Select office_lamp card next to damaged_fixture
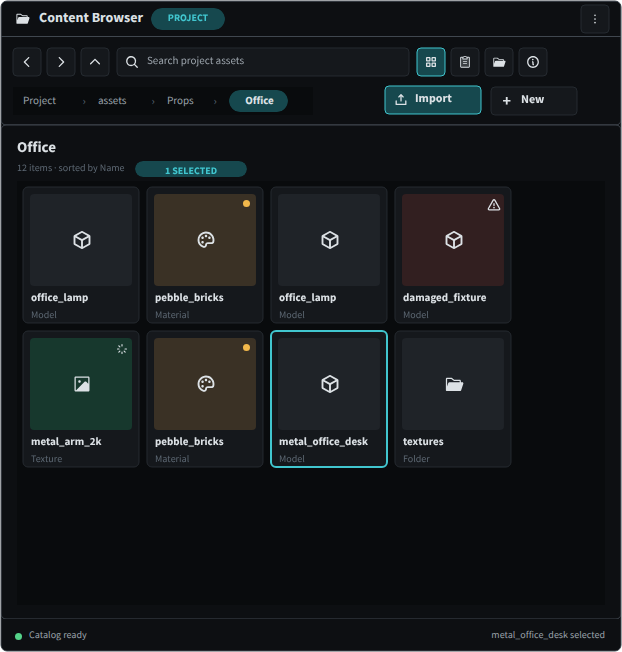 pyautogui.click(x=329, y=255)
